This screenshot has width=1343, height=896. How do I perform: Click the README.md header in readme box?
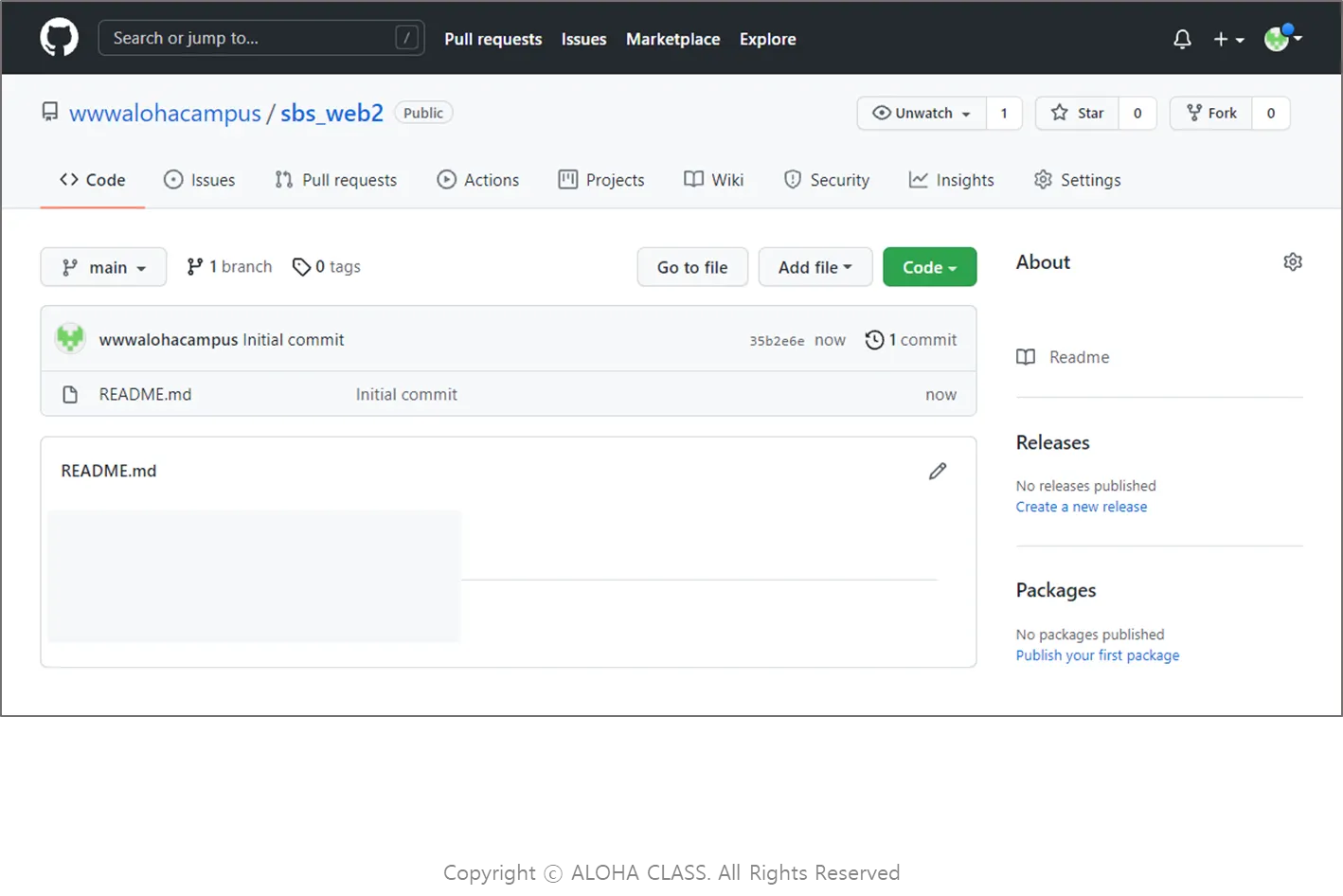pos(109,471)
